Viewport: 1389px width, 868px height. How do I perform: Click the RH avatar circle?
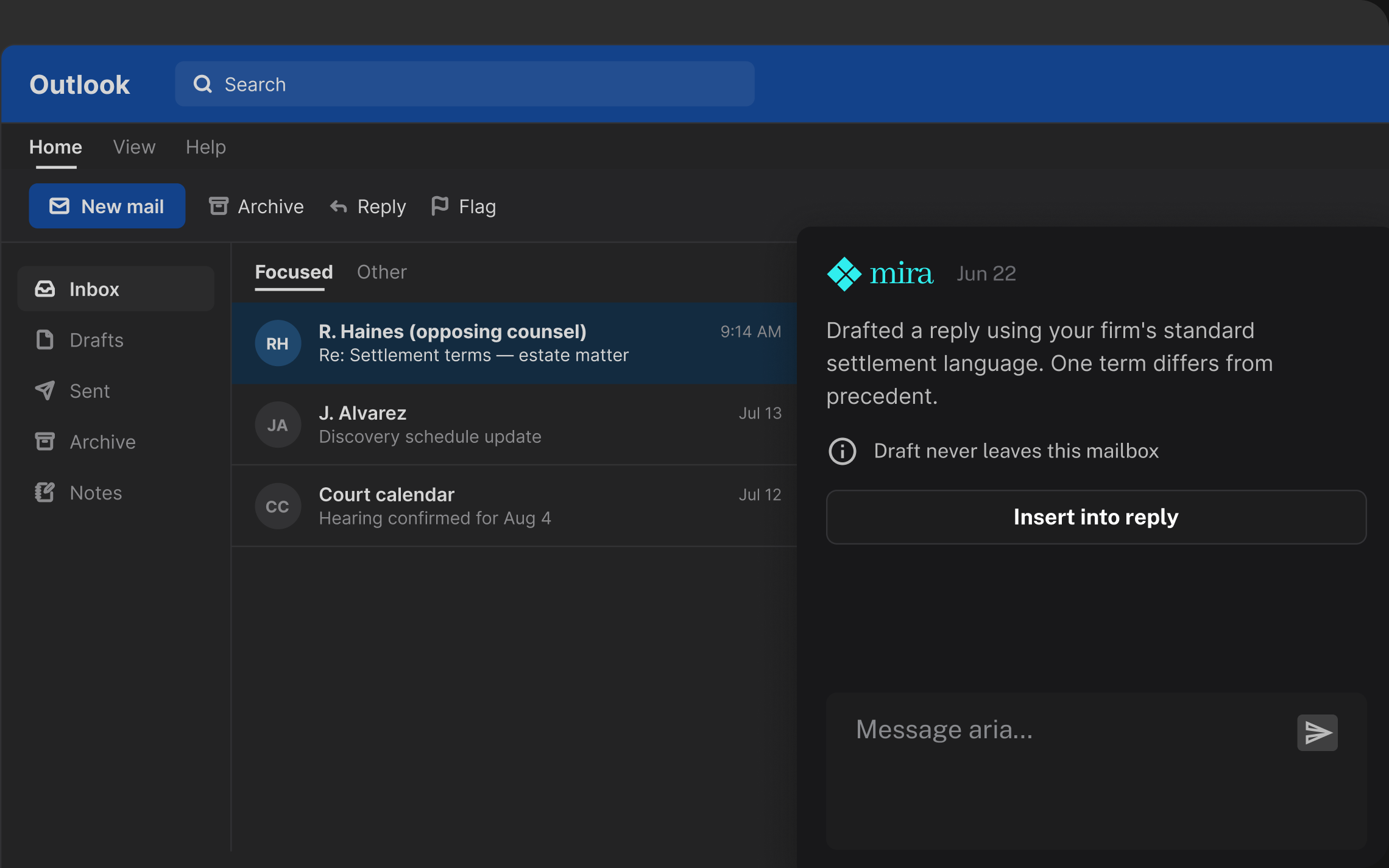tap(278, 344)
